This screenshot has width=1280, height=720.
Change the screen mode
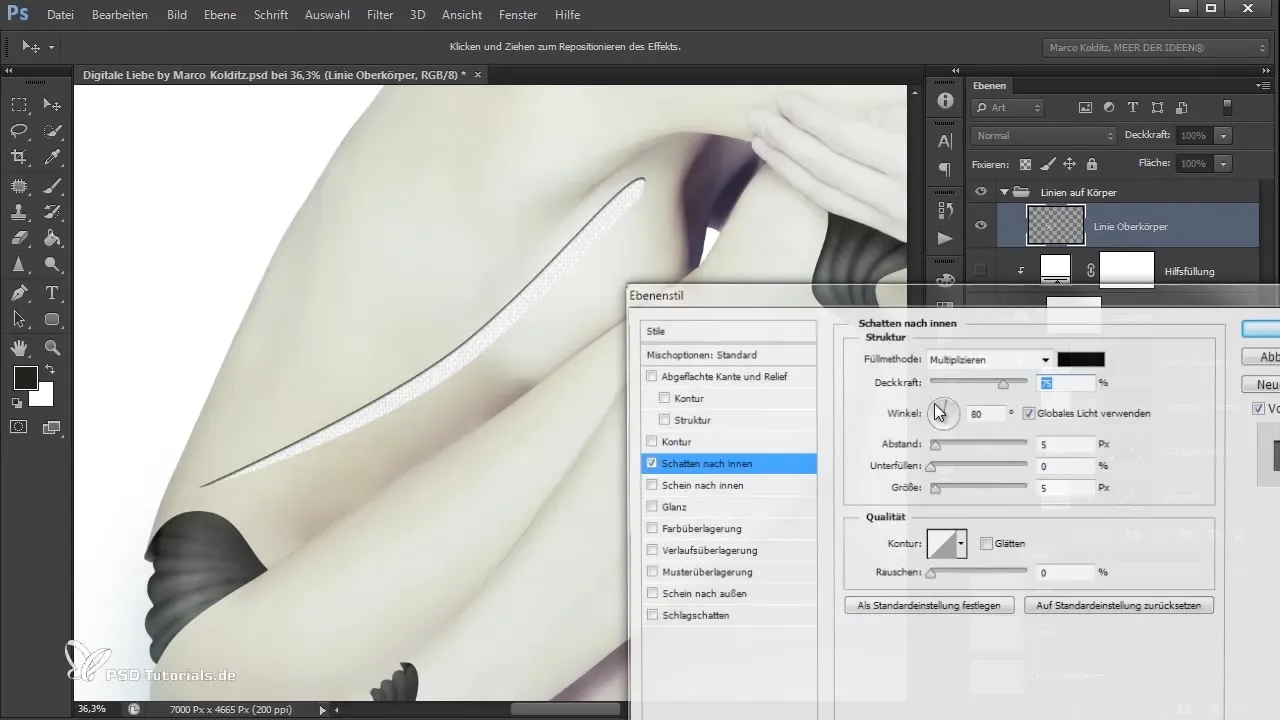52,427
